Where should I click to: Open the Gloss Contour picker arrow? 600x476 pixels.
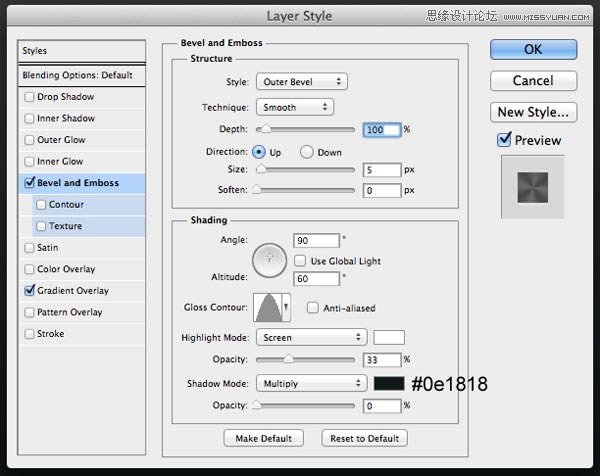[287, 307]
